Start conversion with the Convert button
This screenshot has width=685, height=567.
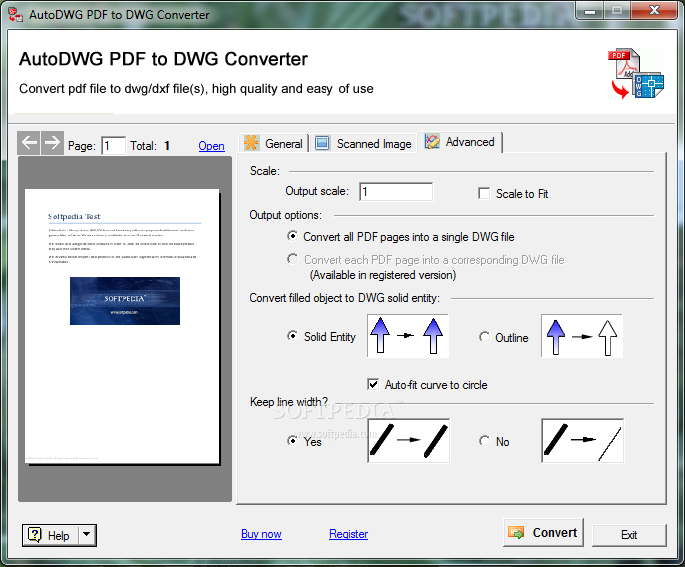(543, 532)
